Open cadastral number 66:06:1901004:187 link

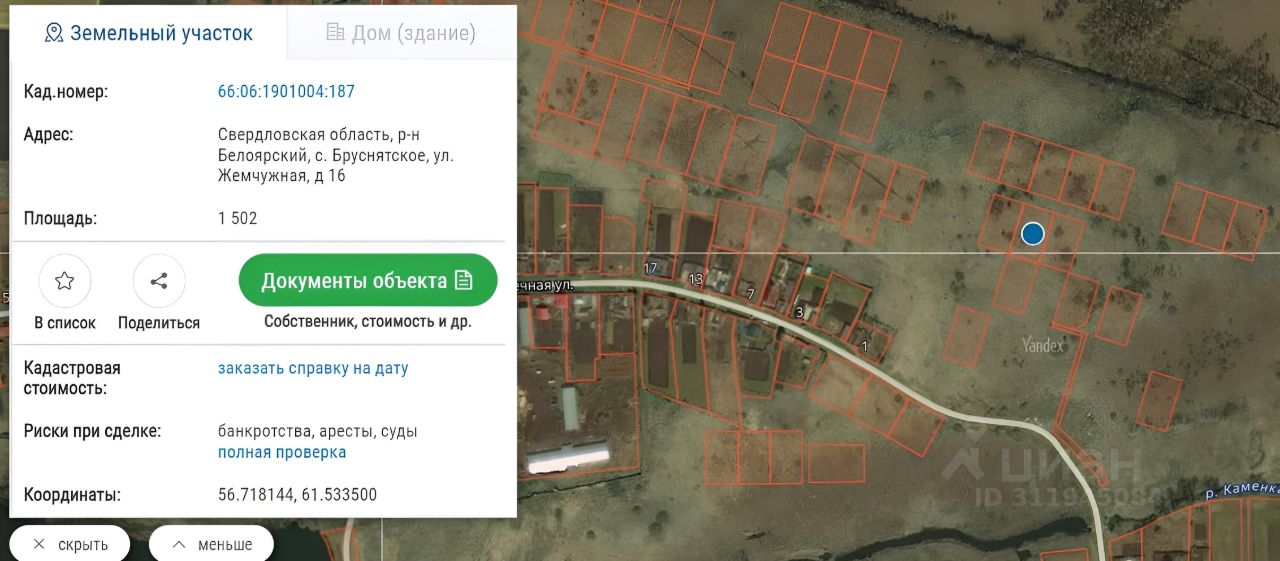click(x=286, y=92)
